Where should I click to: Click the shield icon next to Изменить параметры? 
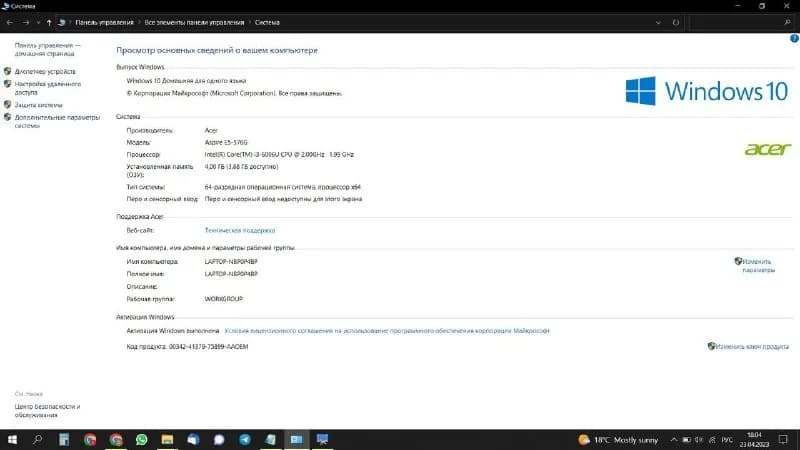pyautogui.click(x=738, y=261)
